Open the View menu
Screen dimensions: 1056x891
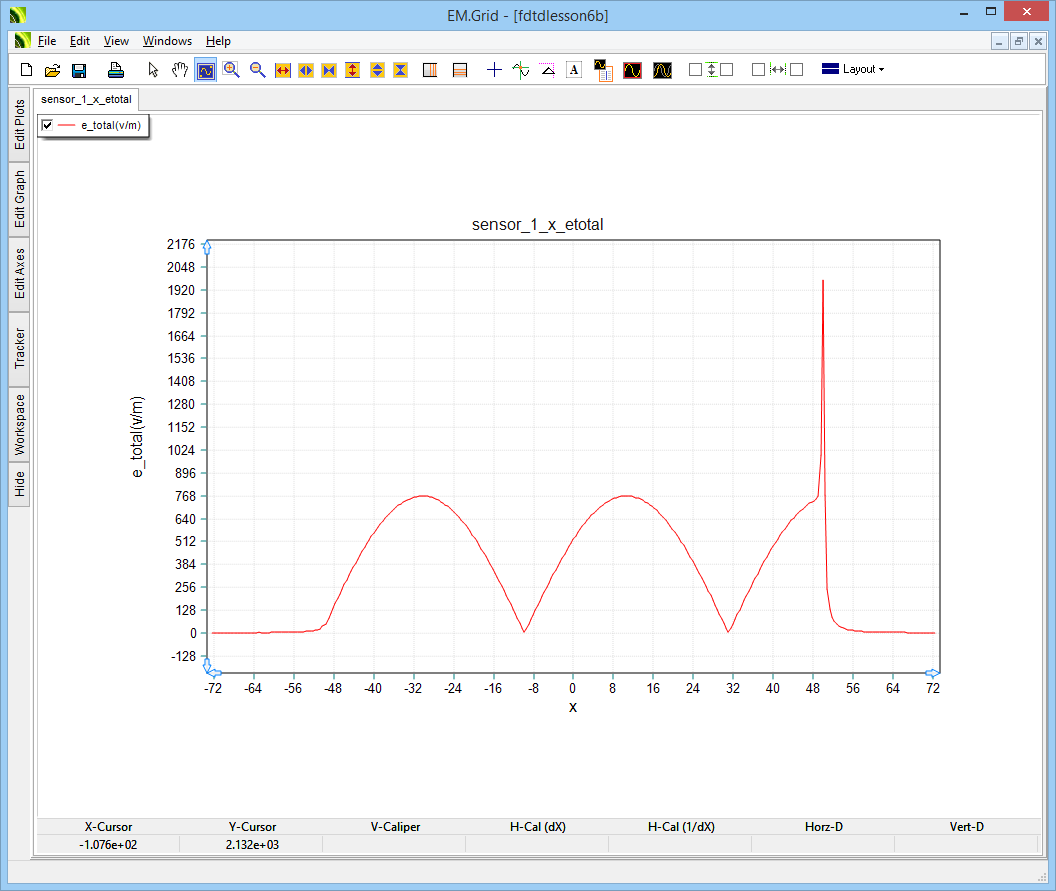coord(116,41)
